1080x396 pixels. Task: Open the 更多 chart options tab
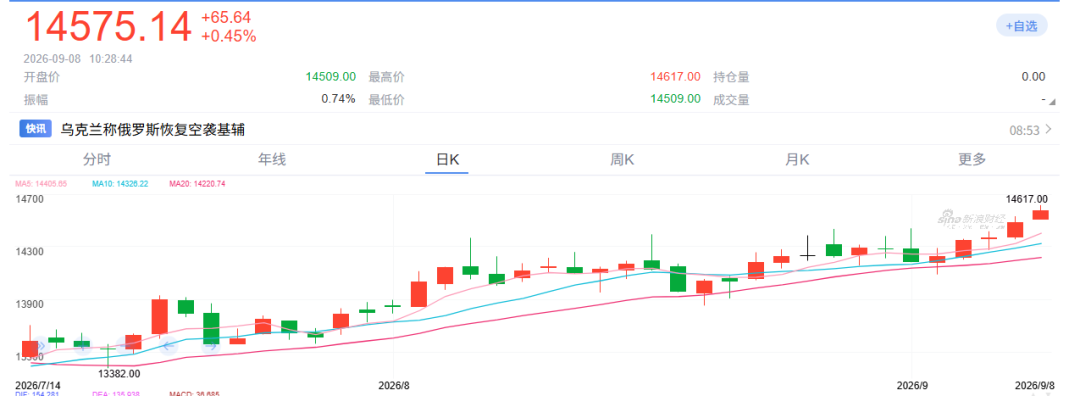click(972, 160)
